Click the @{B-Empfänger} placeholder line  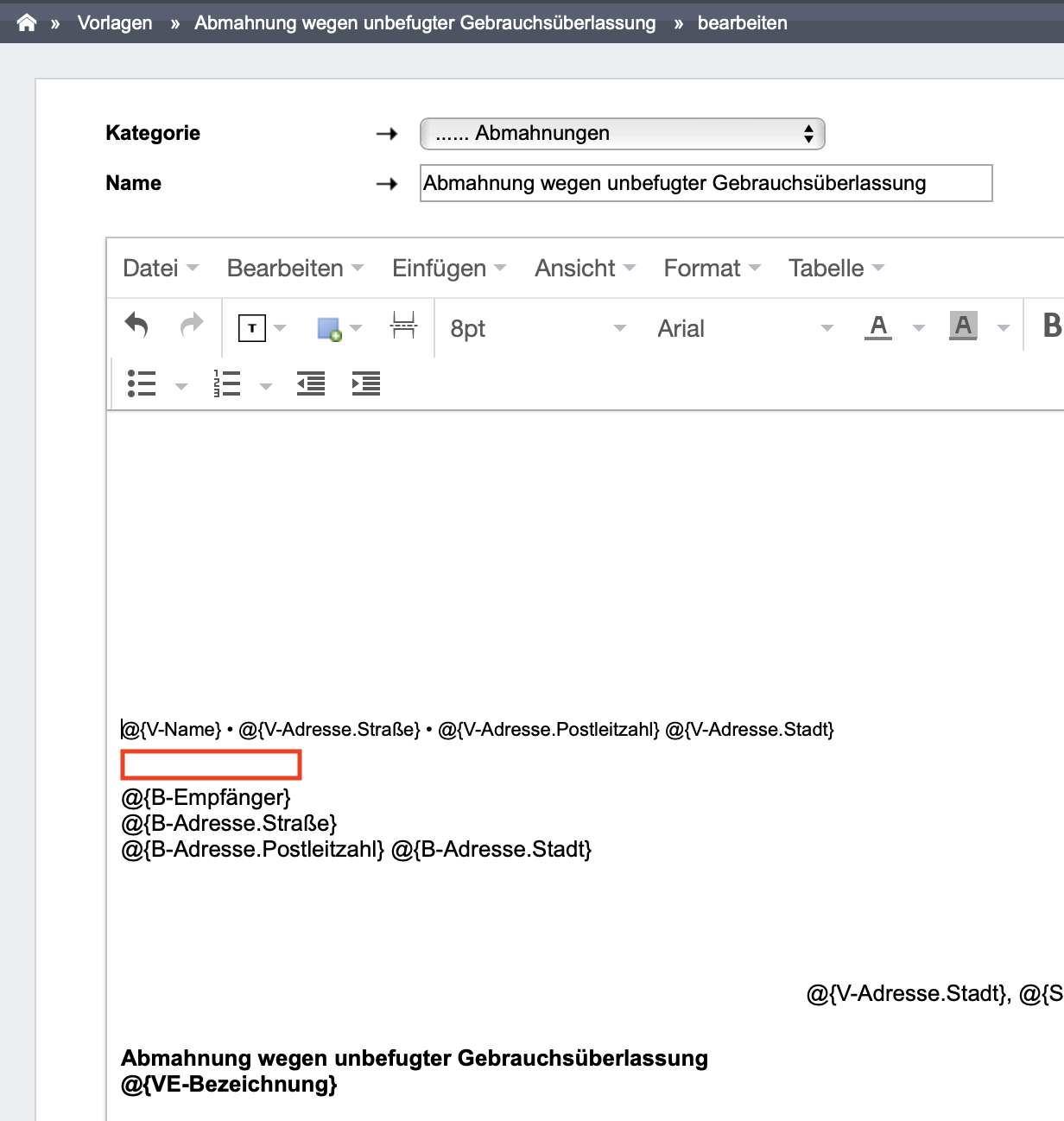click(x=206, y=797)
